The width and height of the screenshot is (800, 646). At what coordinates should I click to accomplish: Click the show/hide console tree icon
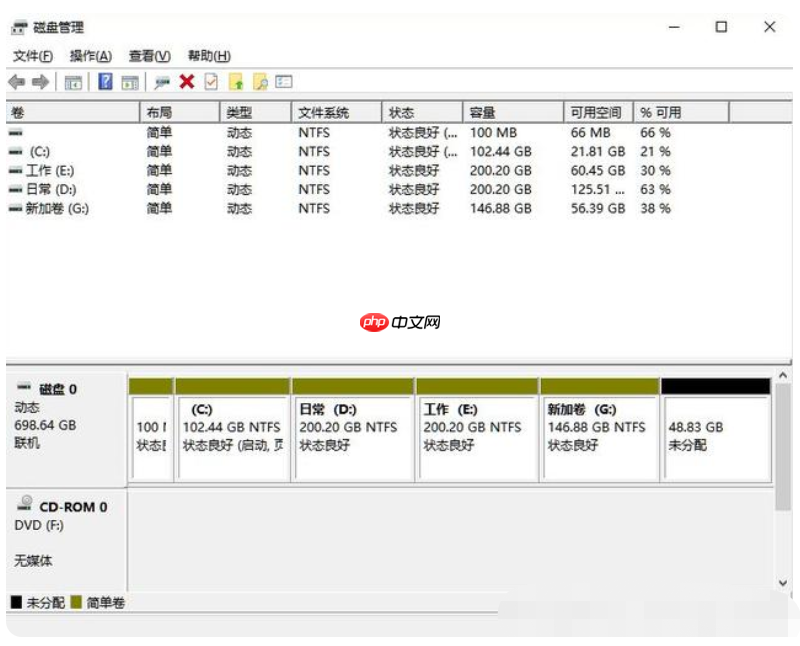pyautogui.click(x=73, y=82)
